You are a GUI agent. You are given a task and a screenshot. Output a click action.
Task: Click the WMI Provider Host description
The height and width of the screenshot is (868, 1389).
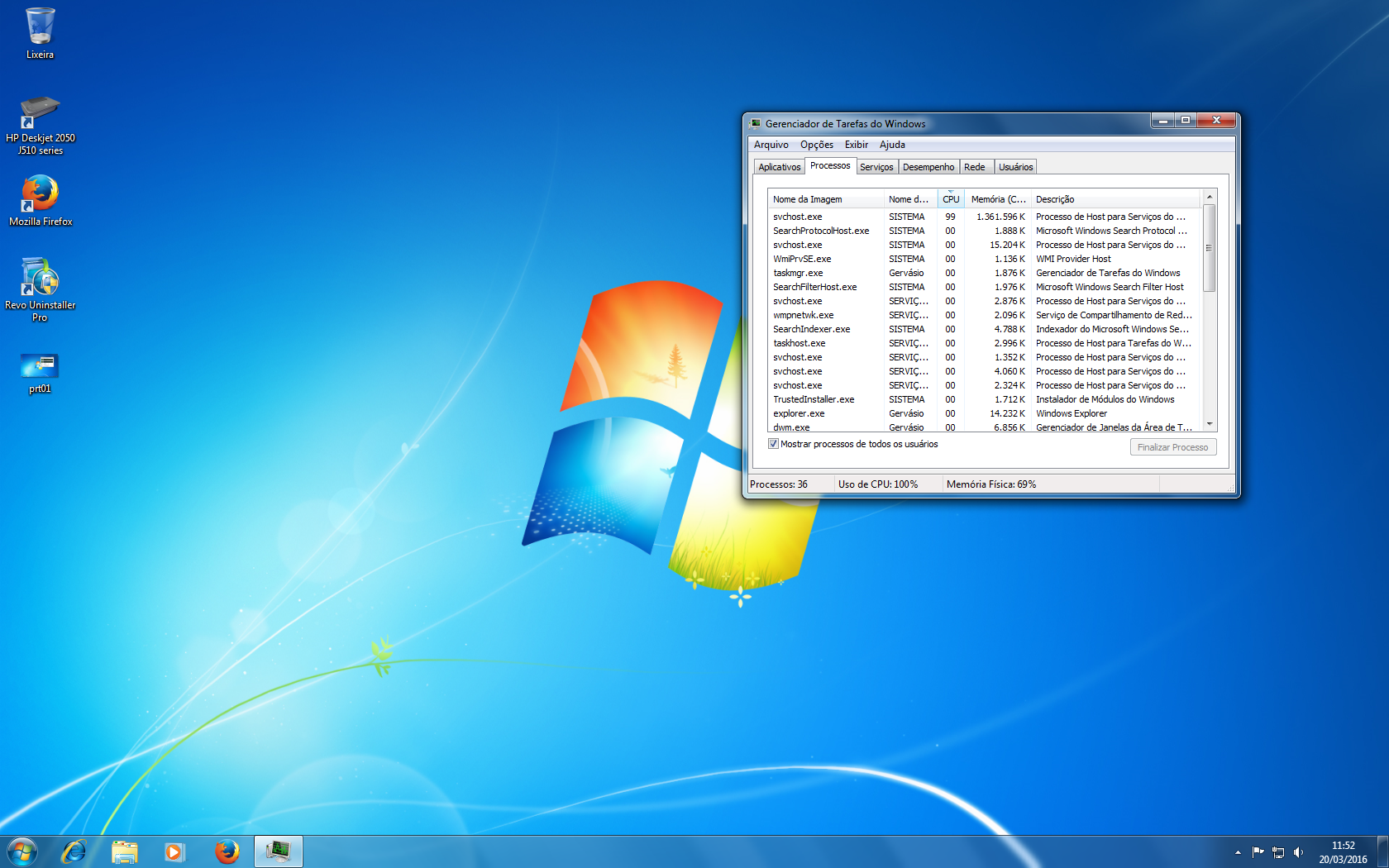click(1073, 259)
